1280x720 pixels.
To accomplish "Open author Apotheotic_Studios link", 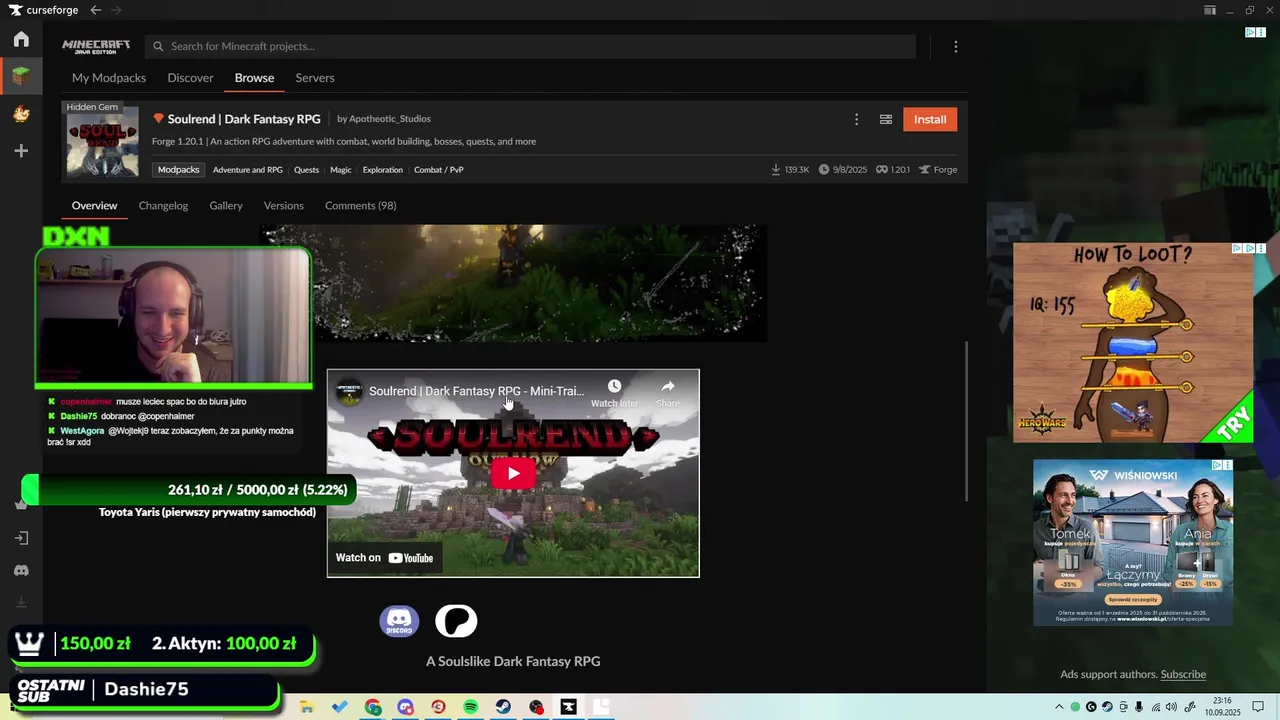I will [390, 119].
